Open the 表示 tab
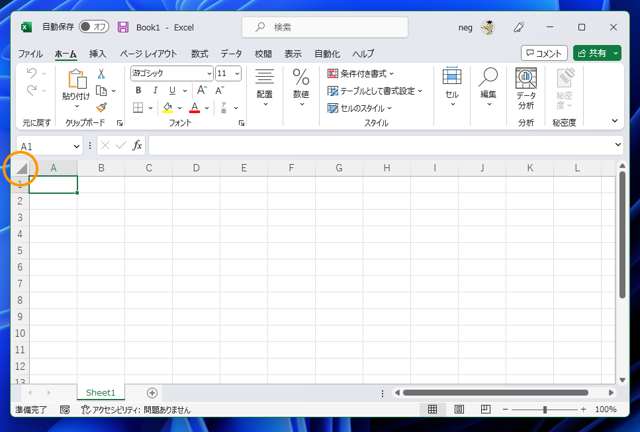 (x=293, y=53)
